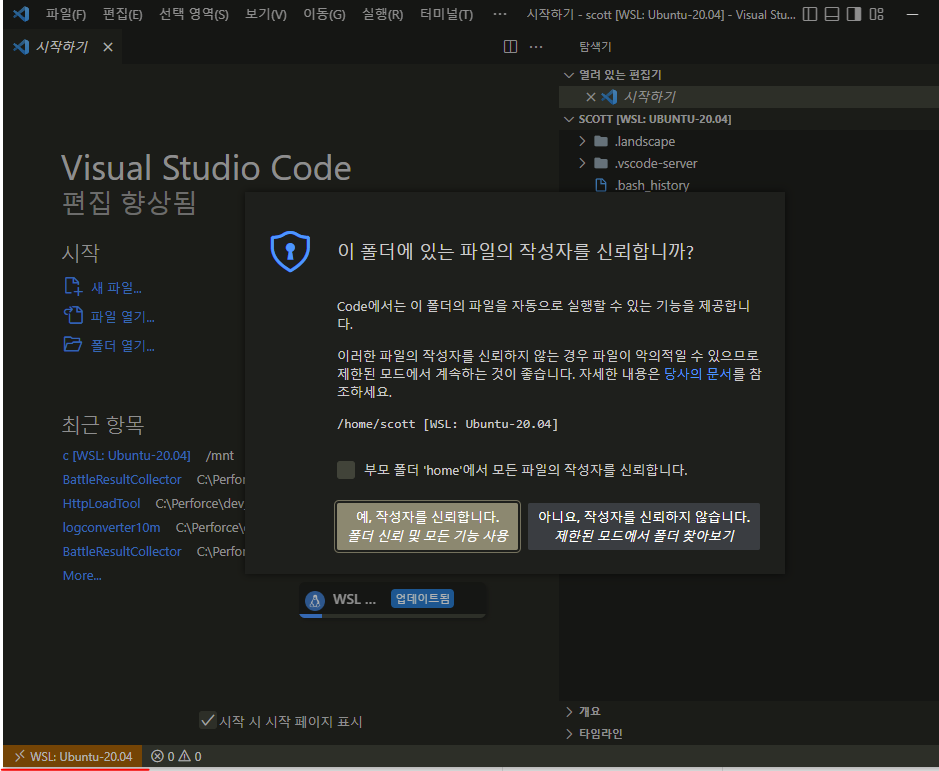Screen dimensions: 939x771
Task: Open the 당사의 문서 link
Action: click(x=698, y=374)
